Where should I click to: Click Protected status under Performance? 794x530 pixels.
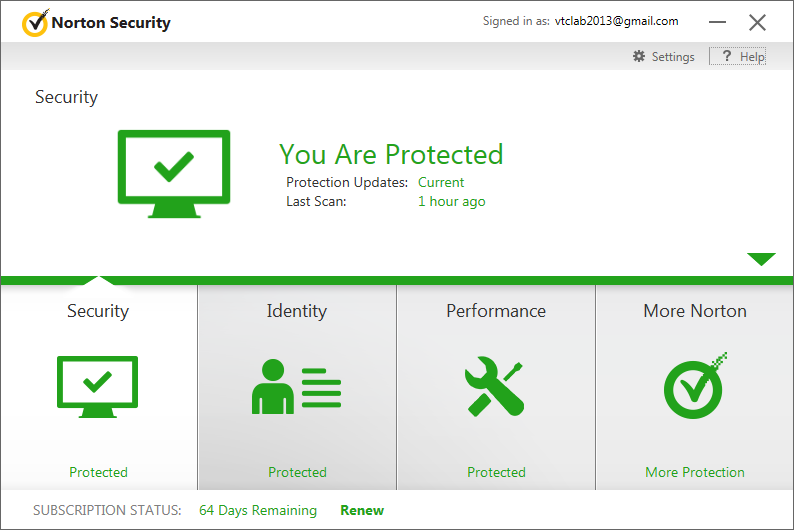pos(496,472)
